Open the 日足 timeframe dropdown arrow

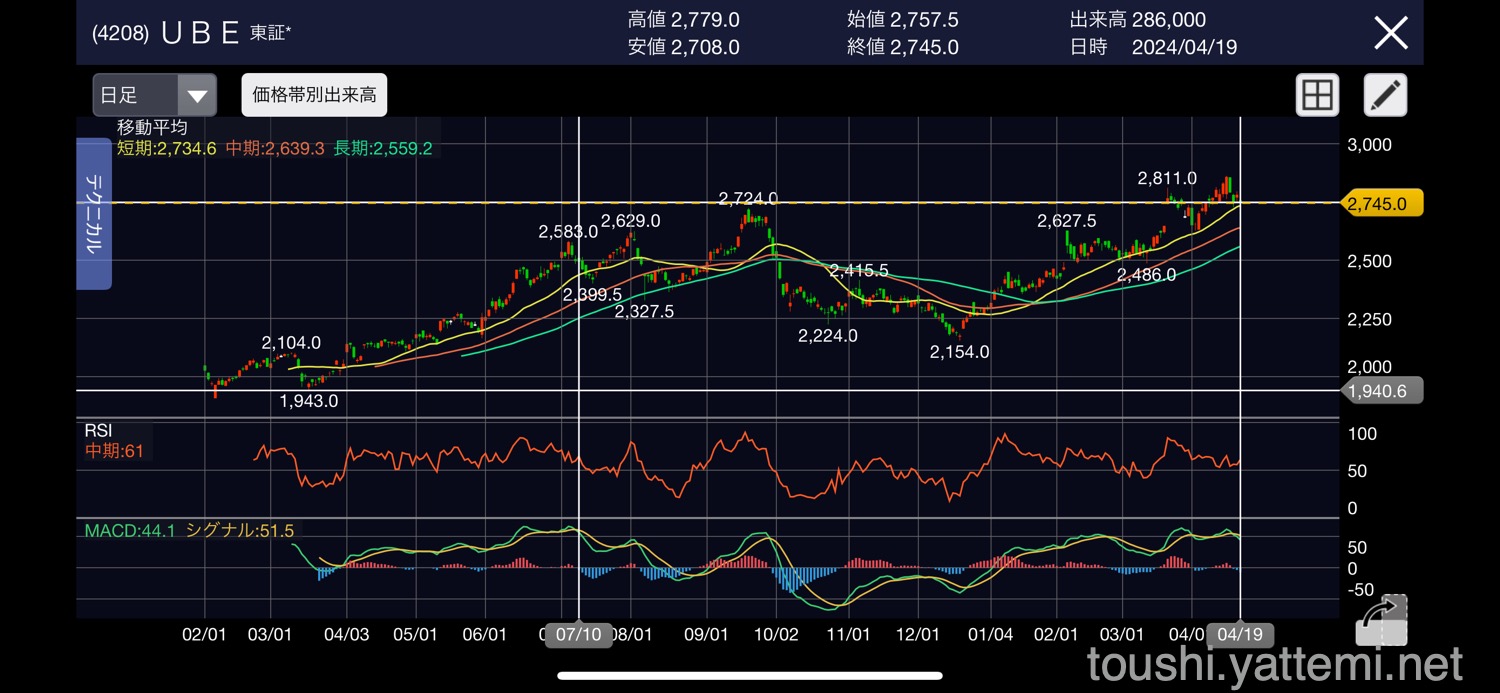tap(198, 96)
